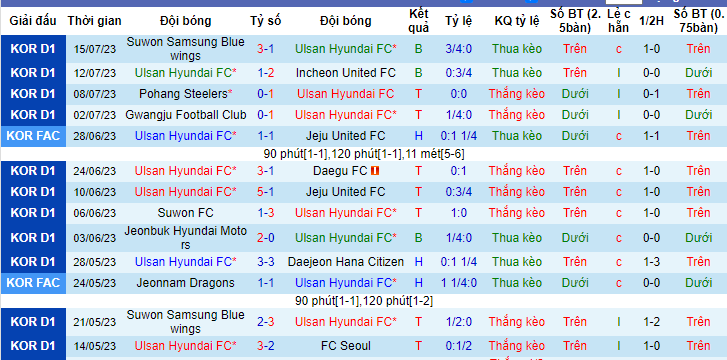
Task: Select Daejeon Hana Citizen team name
Action: coord(345,262)
